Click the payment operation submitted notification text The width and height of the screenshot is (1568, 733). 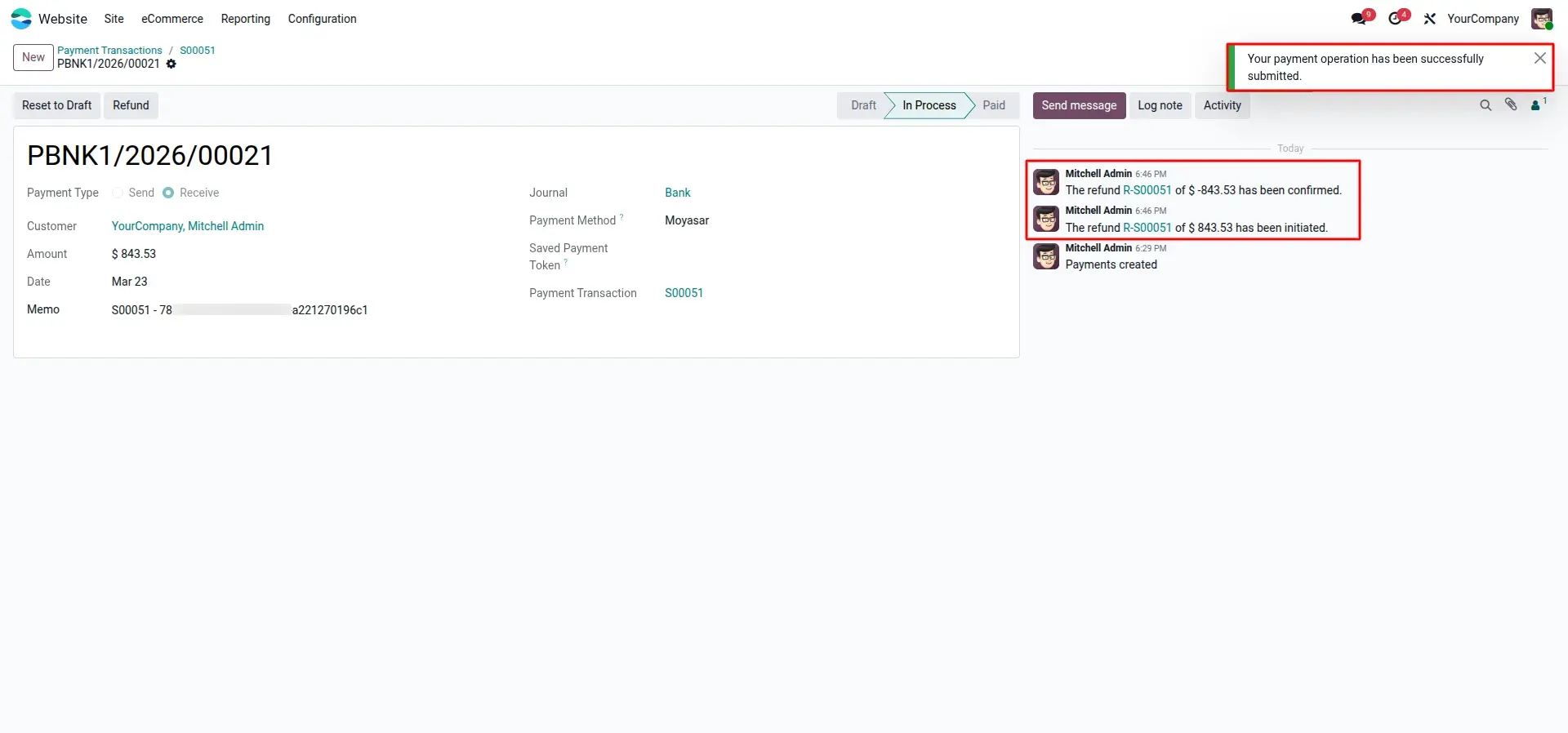click(1365, 67)
